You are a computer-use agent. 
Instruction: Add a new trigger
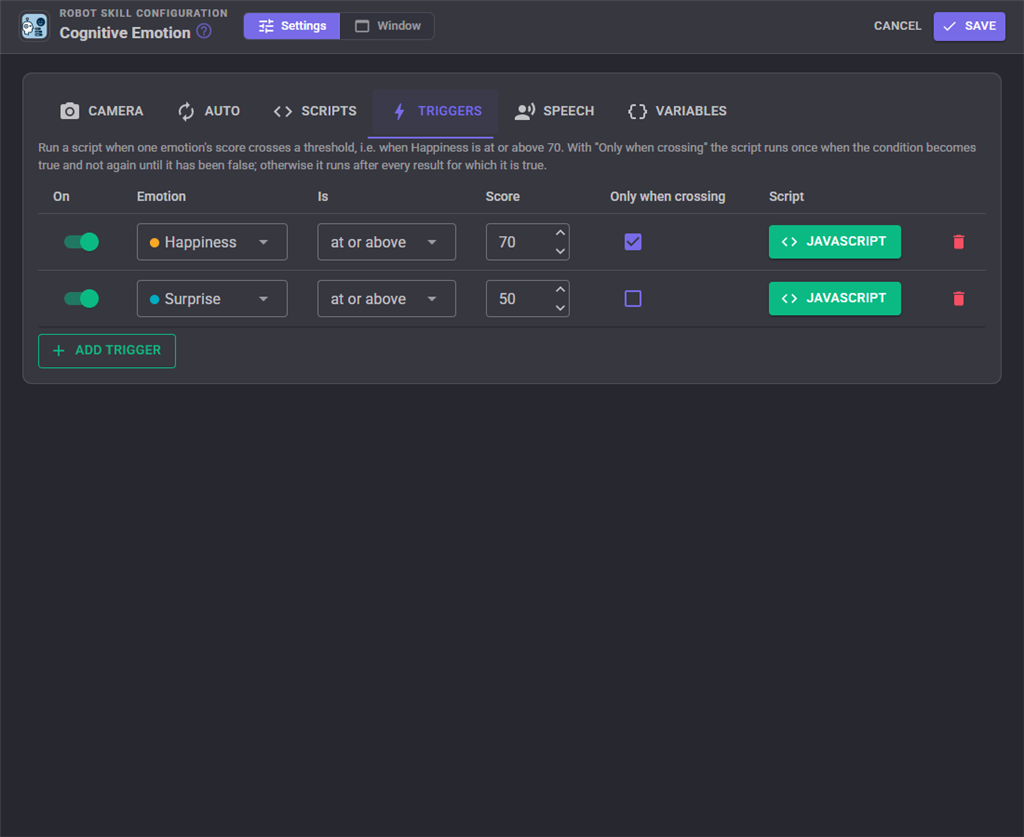107,351
